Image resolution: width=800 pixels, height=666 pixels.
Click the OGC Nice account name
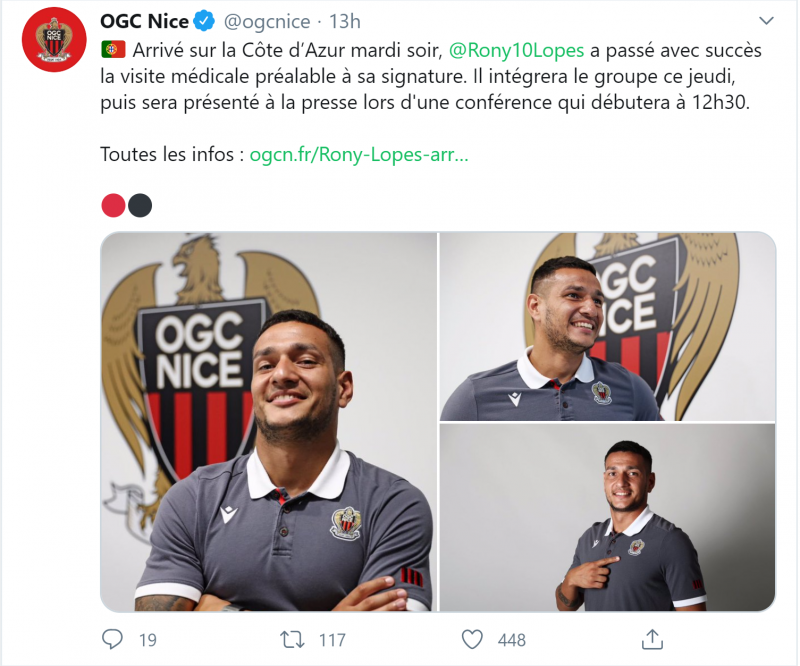(144, 21)
